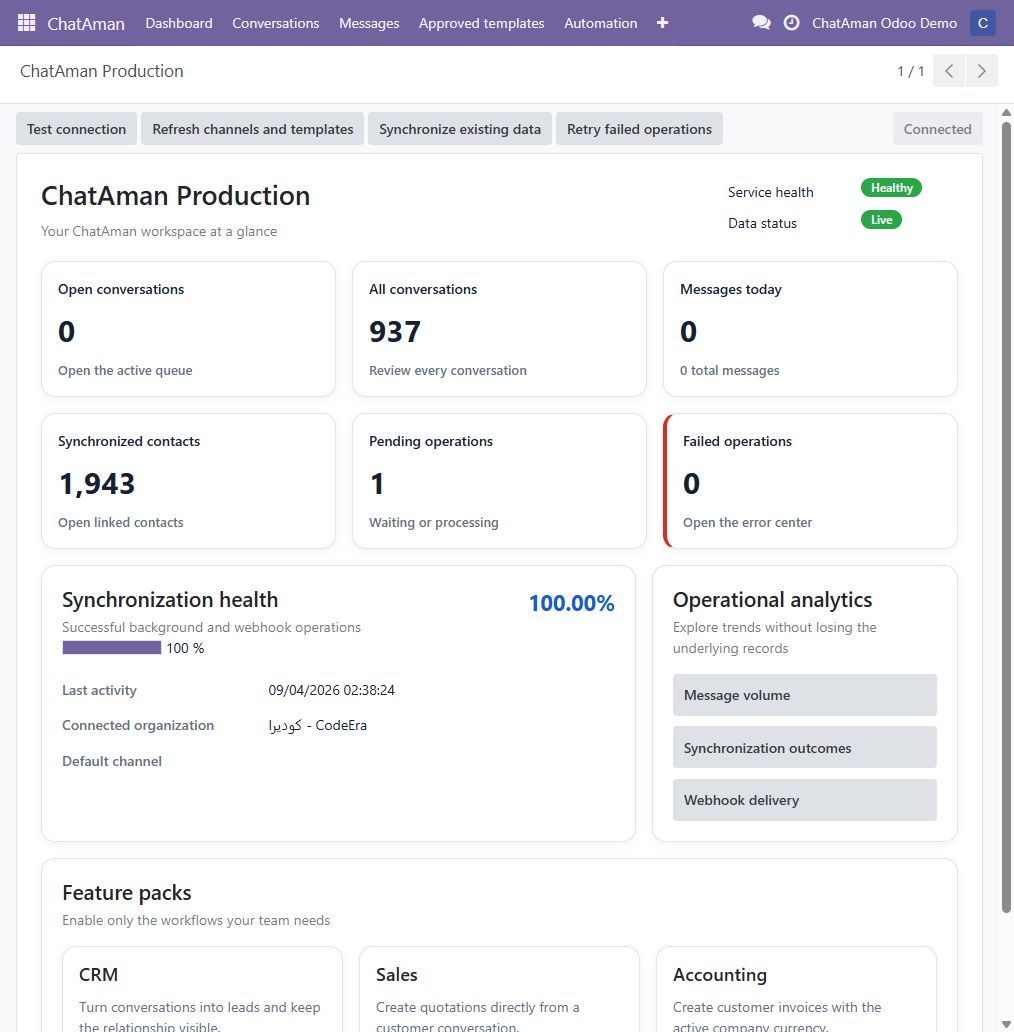This screenshot has height=1032, width=1014.
Task: Open the Sales feature pack card
Action: click(x=499, y=989)
